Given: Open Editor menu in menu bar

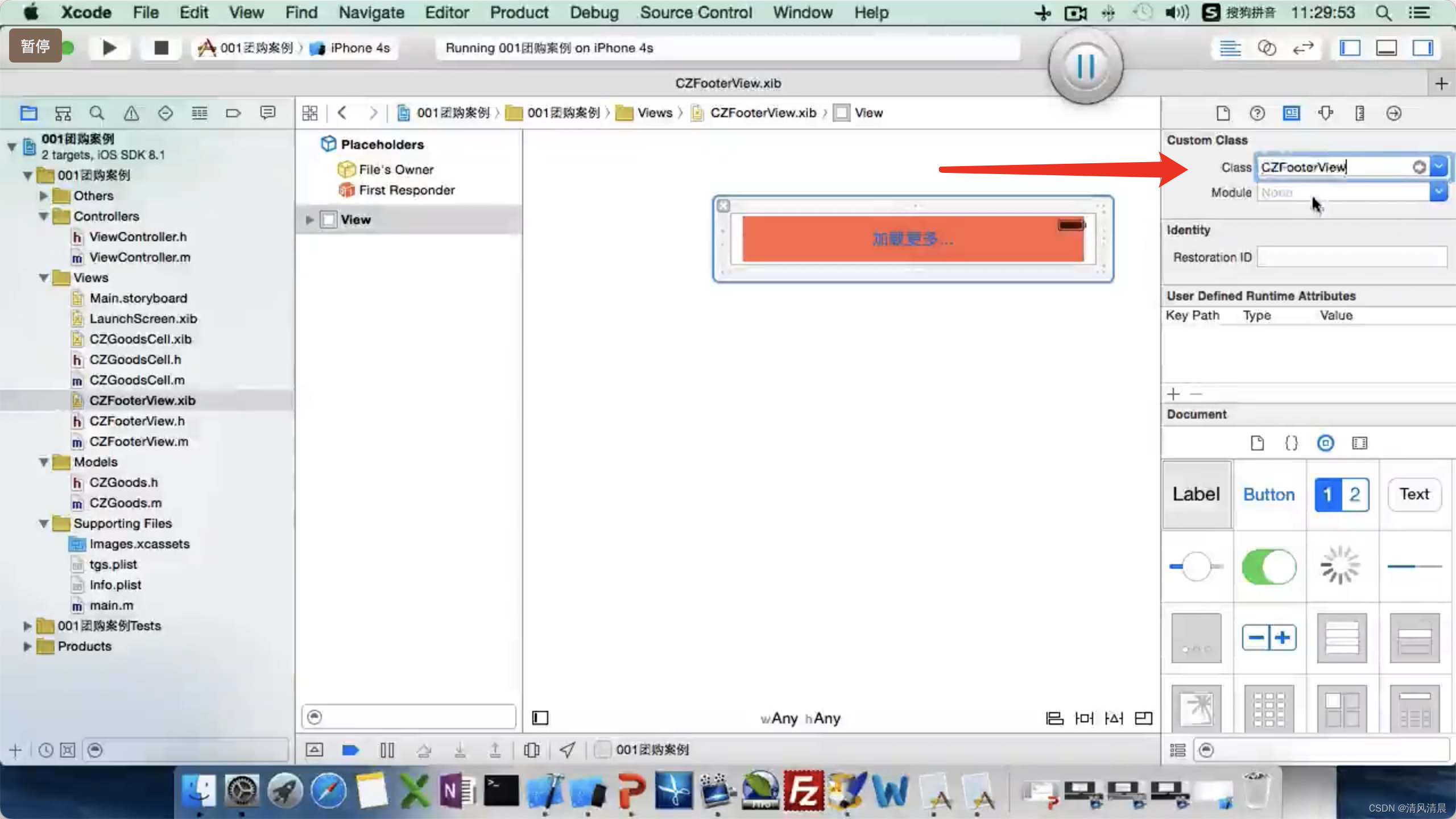Looking at the screenshot, I should [446, 12].
